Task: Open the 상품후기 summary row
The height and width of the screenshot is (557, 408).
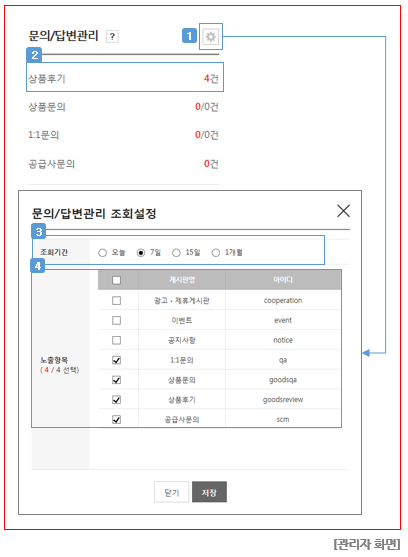Action: click(124, 78)
